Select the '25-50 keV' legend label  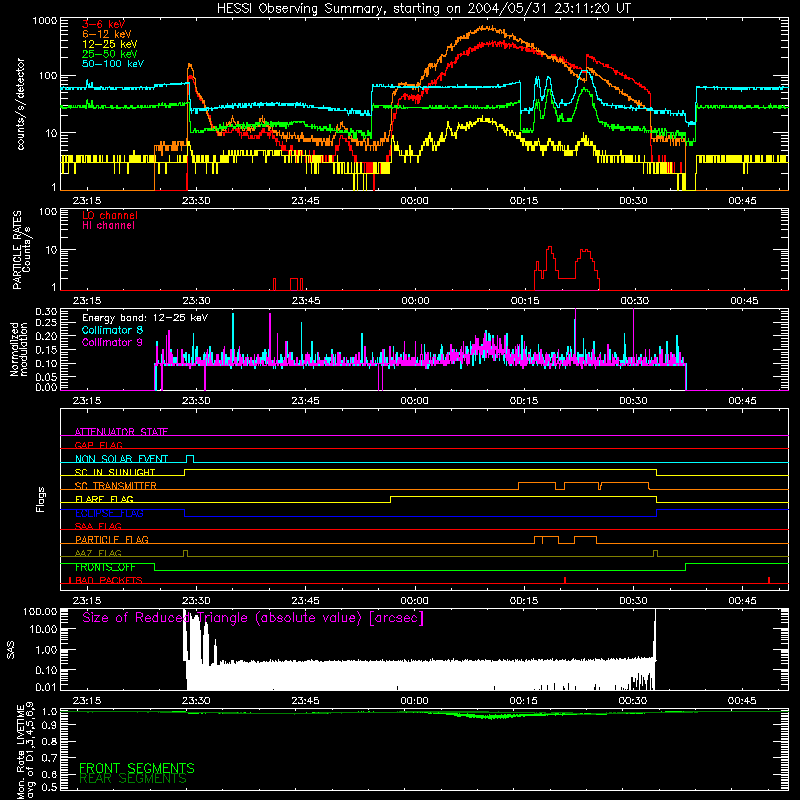point(110,54)
